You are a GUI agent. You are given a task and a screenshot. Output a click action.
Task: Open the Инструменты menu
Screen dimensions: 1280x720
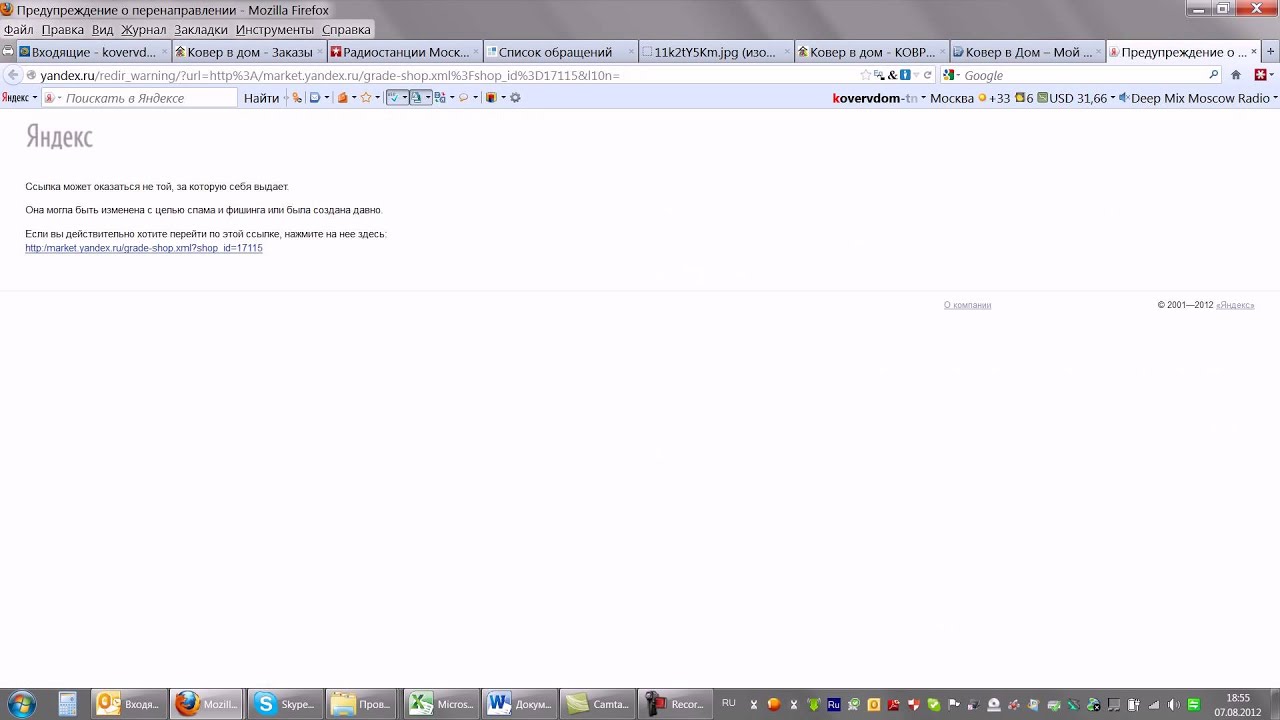point(275,30)
